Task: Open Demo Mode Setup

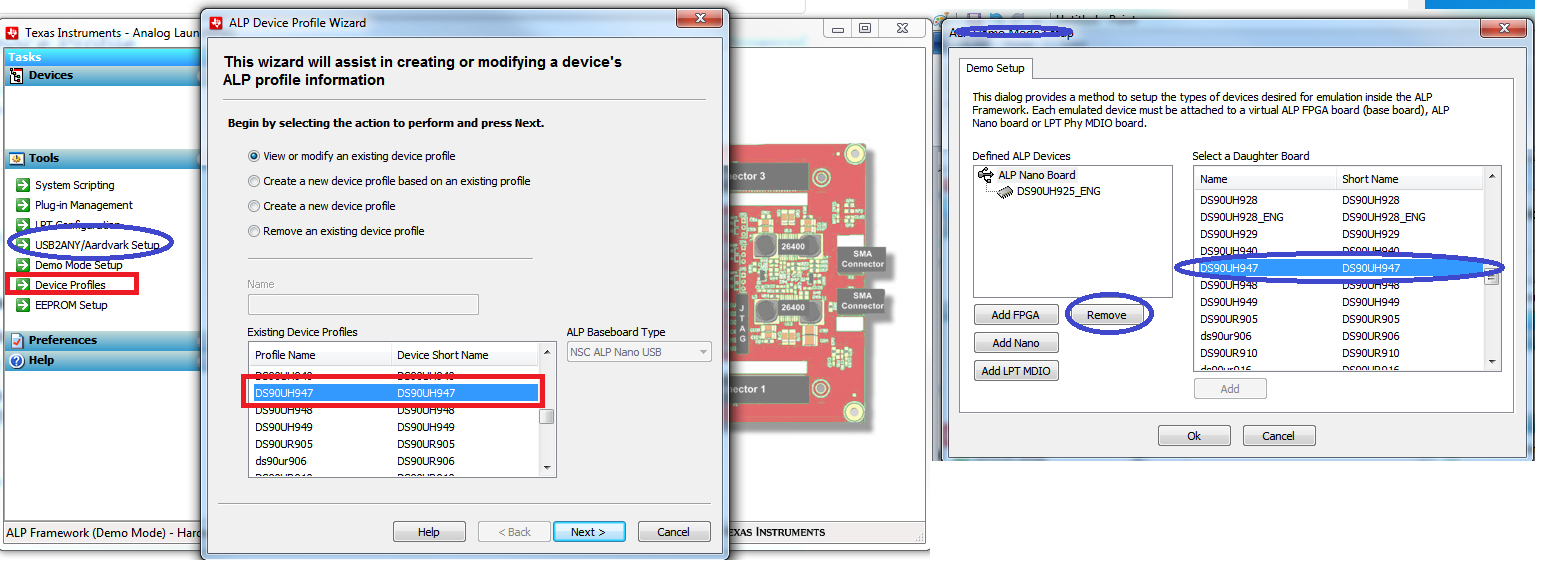Action: pyautogui.click(x=79, y=265)
